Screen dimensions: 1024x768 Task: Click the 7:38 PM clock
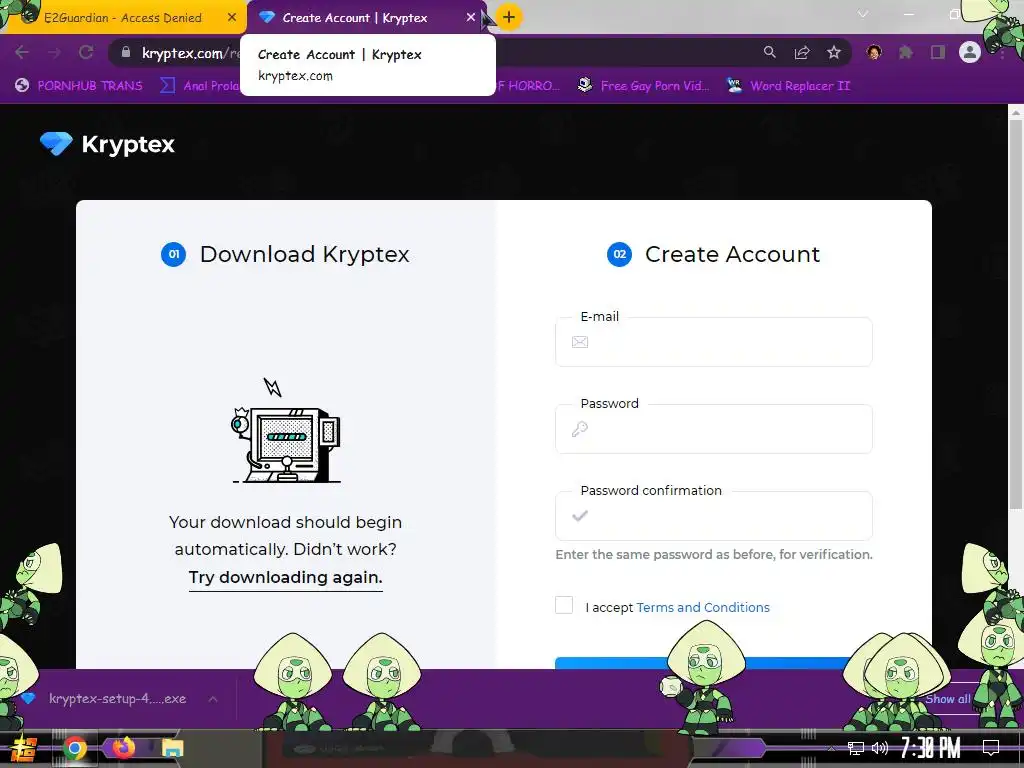931,748
